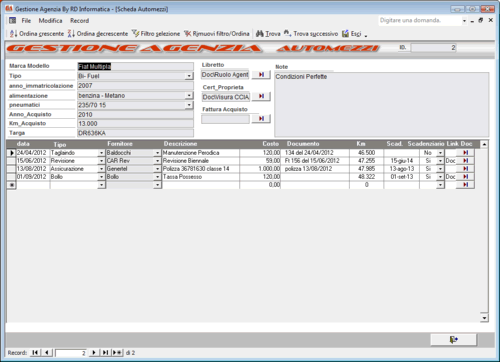Click the date cell 13/08/2012
This screenshot has height=362, width=500.
click(33, 169)
